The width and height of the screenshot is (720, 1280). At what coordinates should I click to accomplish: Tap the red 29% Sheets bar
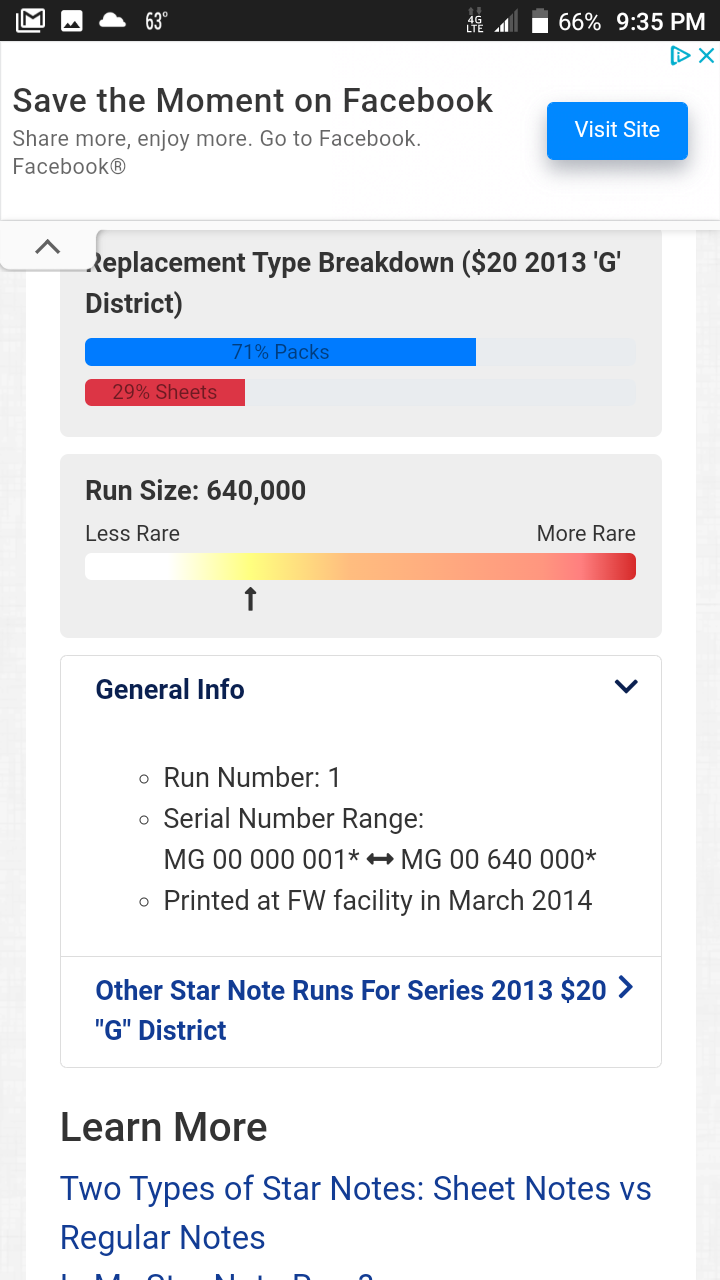[x=165, y=392]
